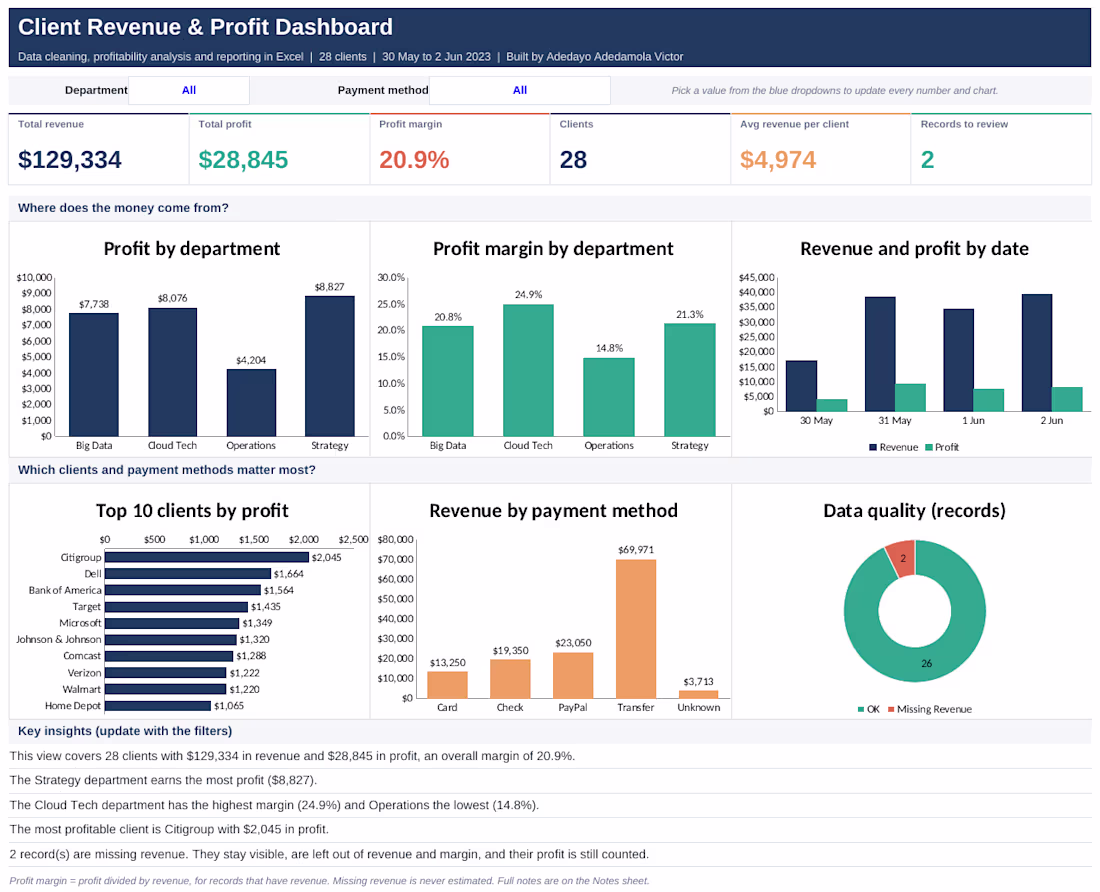Click the Top 10 clients by profit title
Screen dimensions: 1100x892
point(192,511)
